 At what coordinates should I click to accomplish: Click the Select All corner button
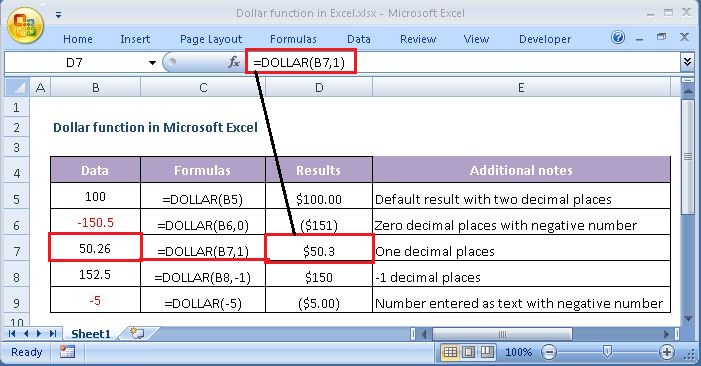[x=17, y=87]
